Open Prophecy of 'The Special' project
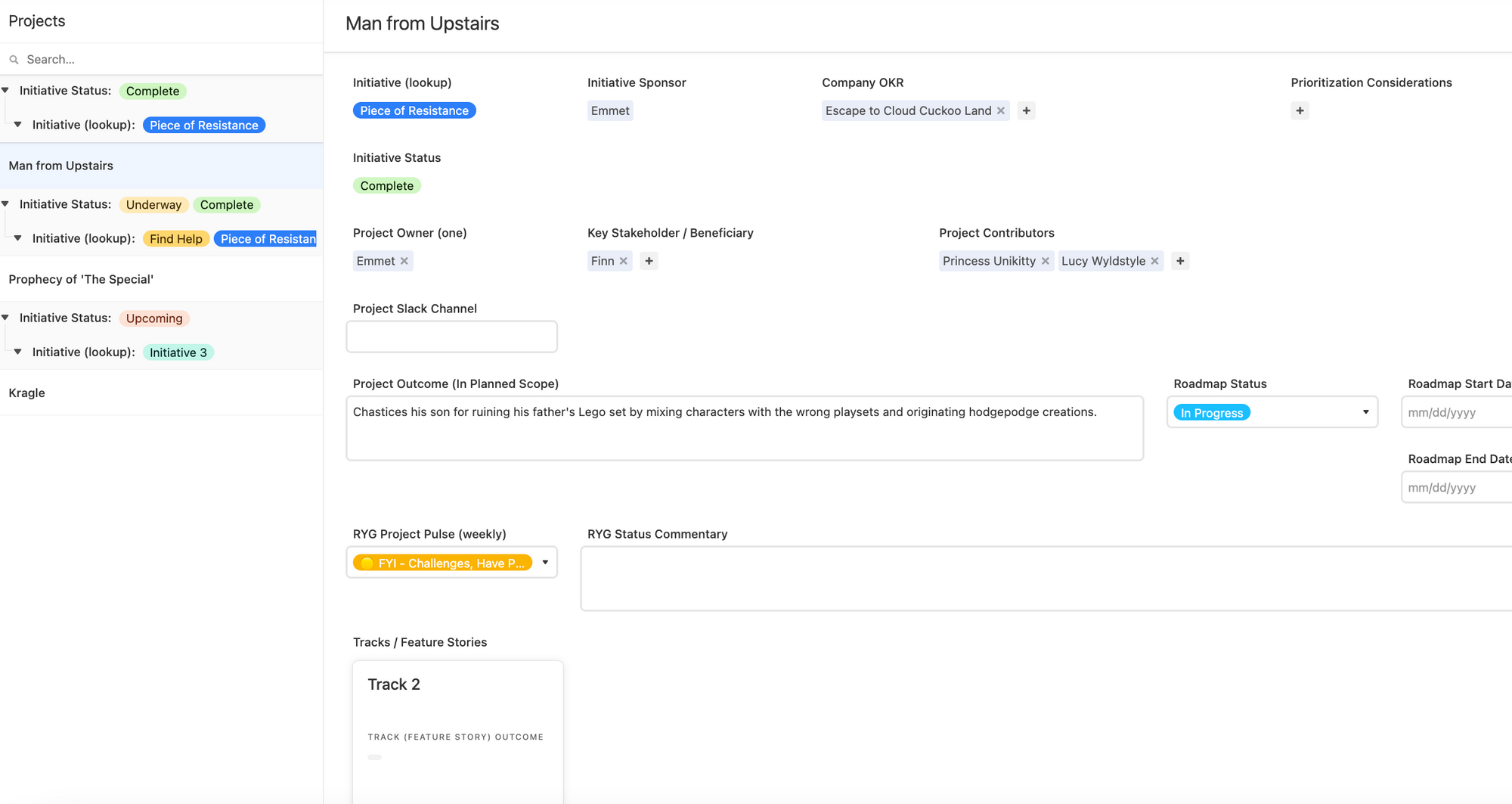The image size is (1512, 804). pyautogui.click(x=162, y=279)
